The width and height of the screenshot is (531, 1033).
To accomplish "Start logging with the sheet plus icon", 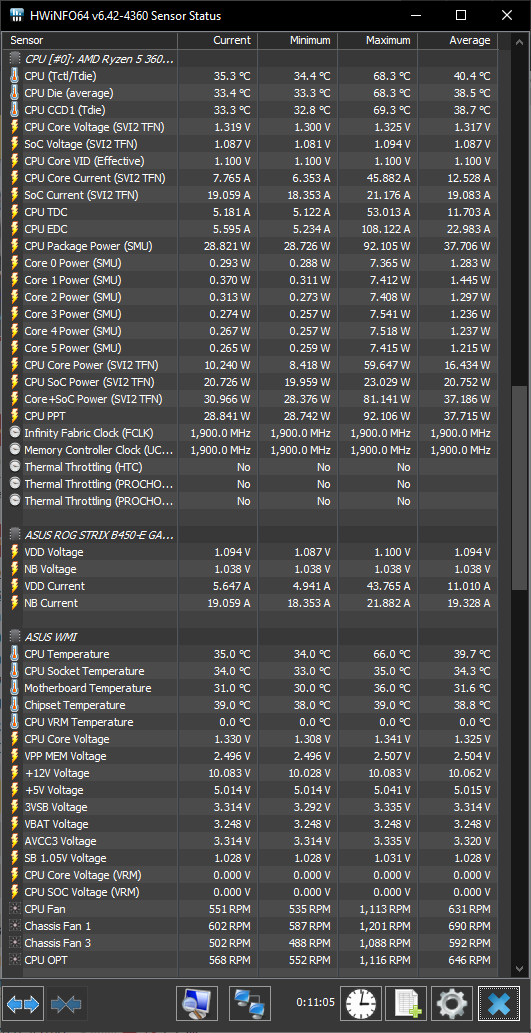I will tap(406, 1004).
